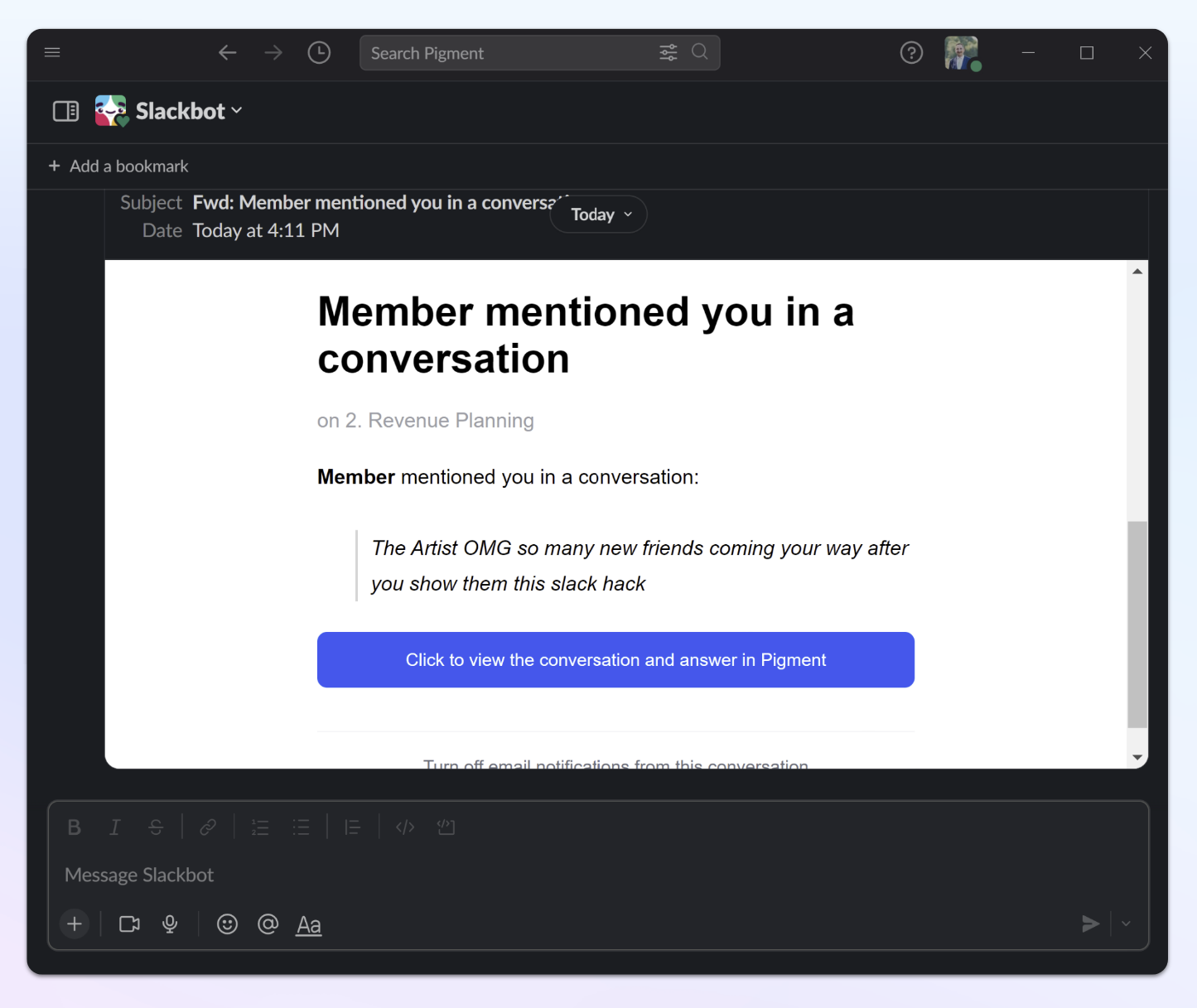
Task: Open the hamburger menu icon
Action: [x=52, y=52]
